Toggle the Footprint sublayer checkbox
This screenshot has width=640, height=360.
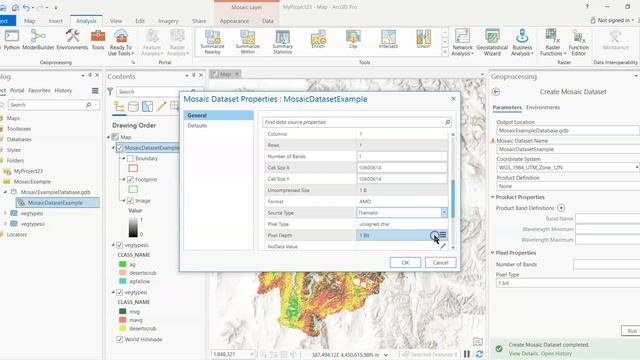click(x=130, y=180)
